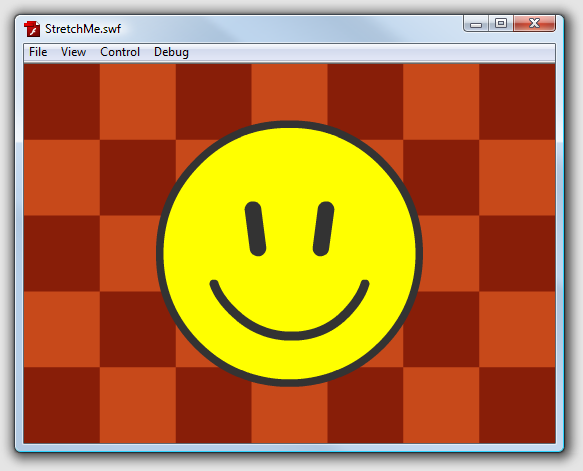Click the dark red bottom-right checkerboard square
Image resolution: width=583 pixels, height=471 pixels.
(517, 405)
